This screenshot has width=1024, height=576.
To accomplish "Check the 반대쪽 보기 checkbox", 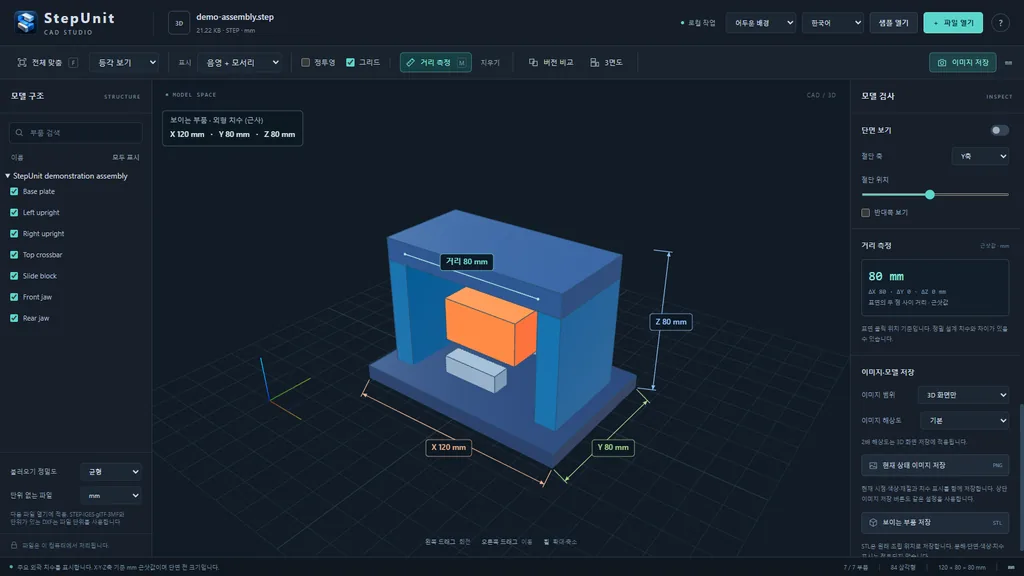I will click(865, 213).
